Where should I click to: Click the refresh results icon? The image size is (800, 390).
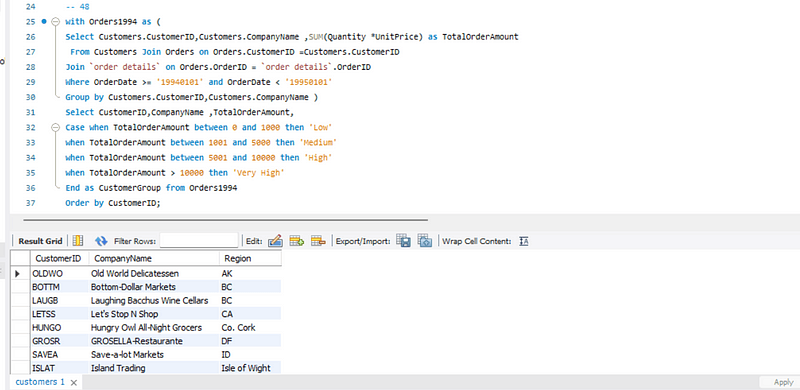[101, 241]
